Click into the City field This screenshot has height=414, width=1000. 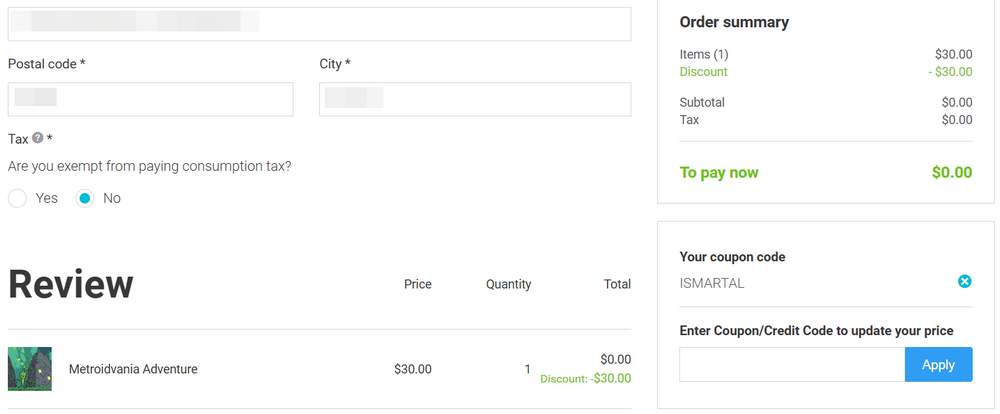coord(475,99)
